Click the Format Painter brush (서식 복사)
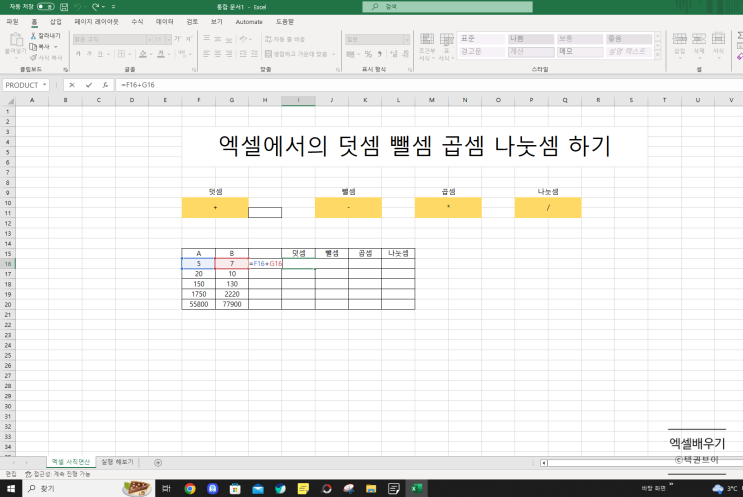The image size is (743, 497). (x=33, y=57)
